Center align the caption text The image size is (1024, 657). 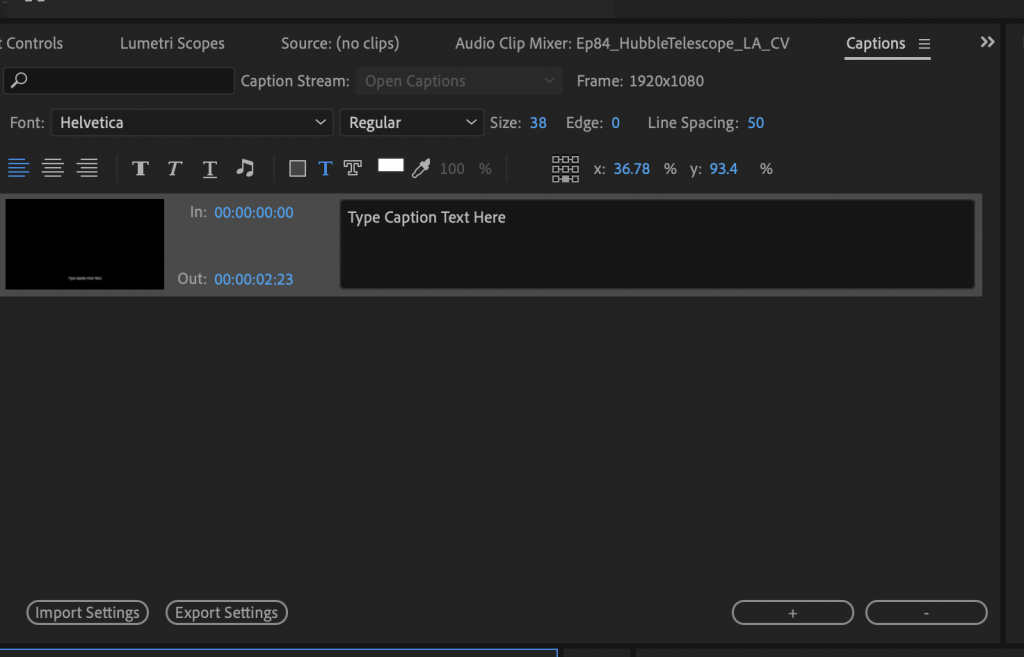(x=53, y=169)
